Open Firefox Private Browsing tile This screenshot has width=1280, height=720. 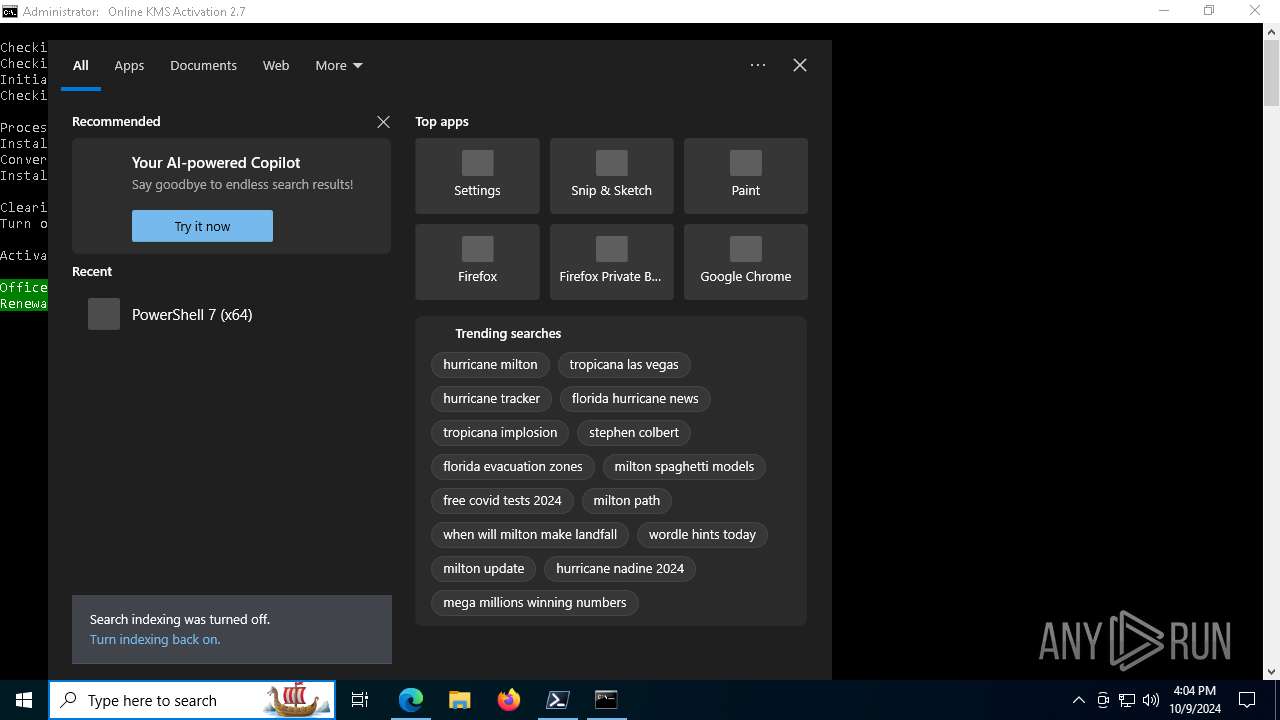[611, 262]
